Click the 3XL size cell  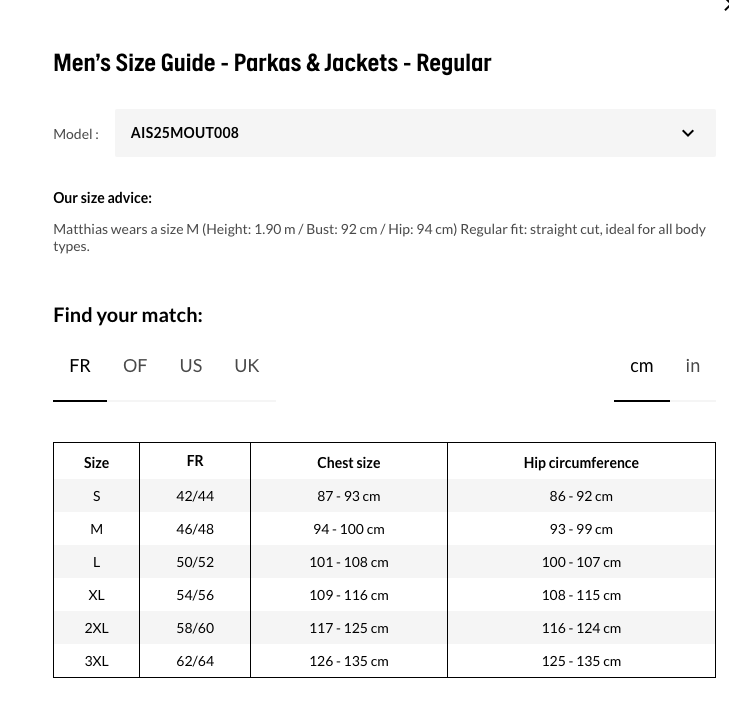point(96,661)
